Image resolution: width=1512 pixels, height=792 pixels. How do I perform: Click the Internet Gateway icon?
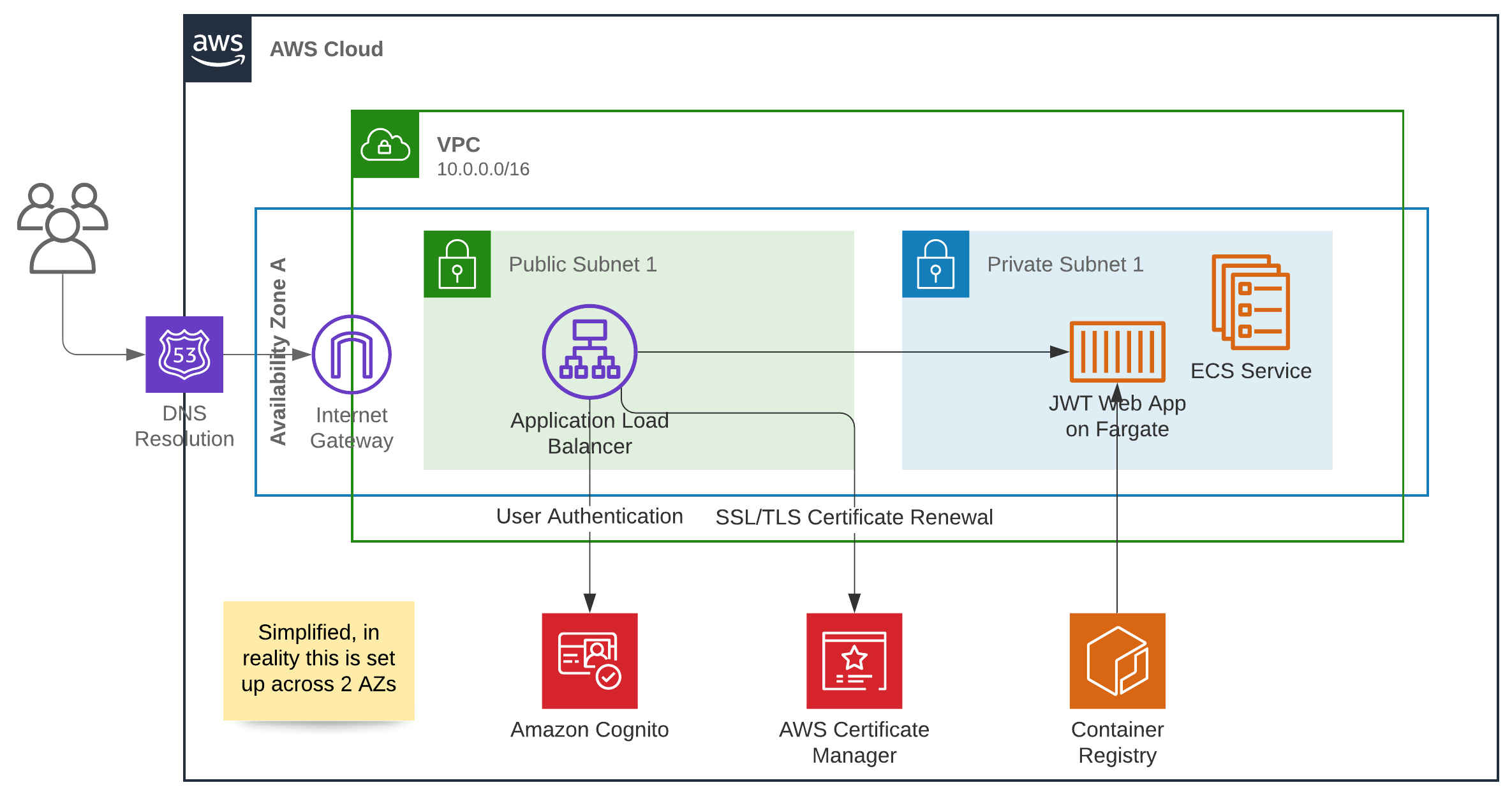[x=352, y=355]
